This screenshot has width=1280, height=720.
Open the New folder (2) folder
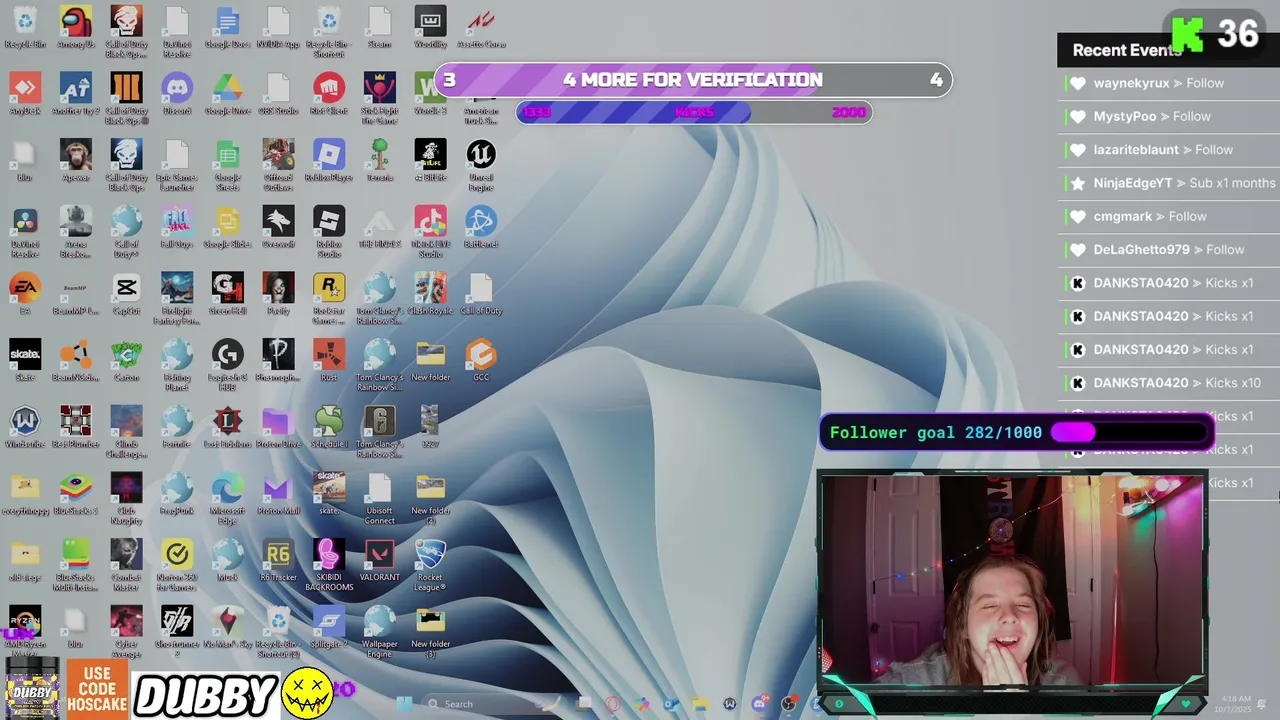[430, 498]
